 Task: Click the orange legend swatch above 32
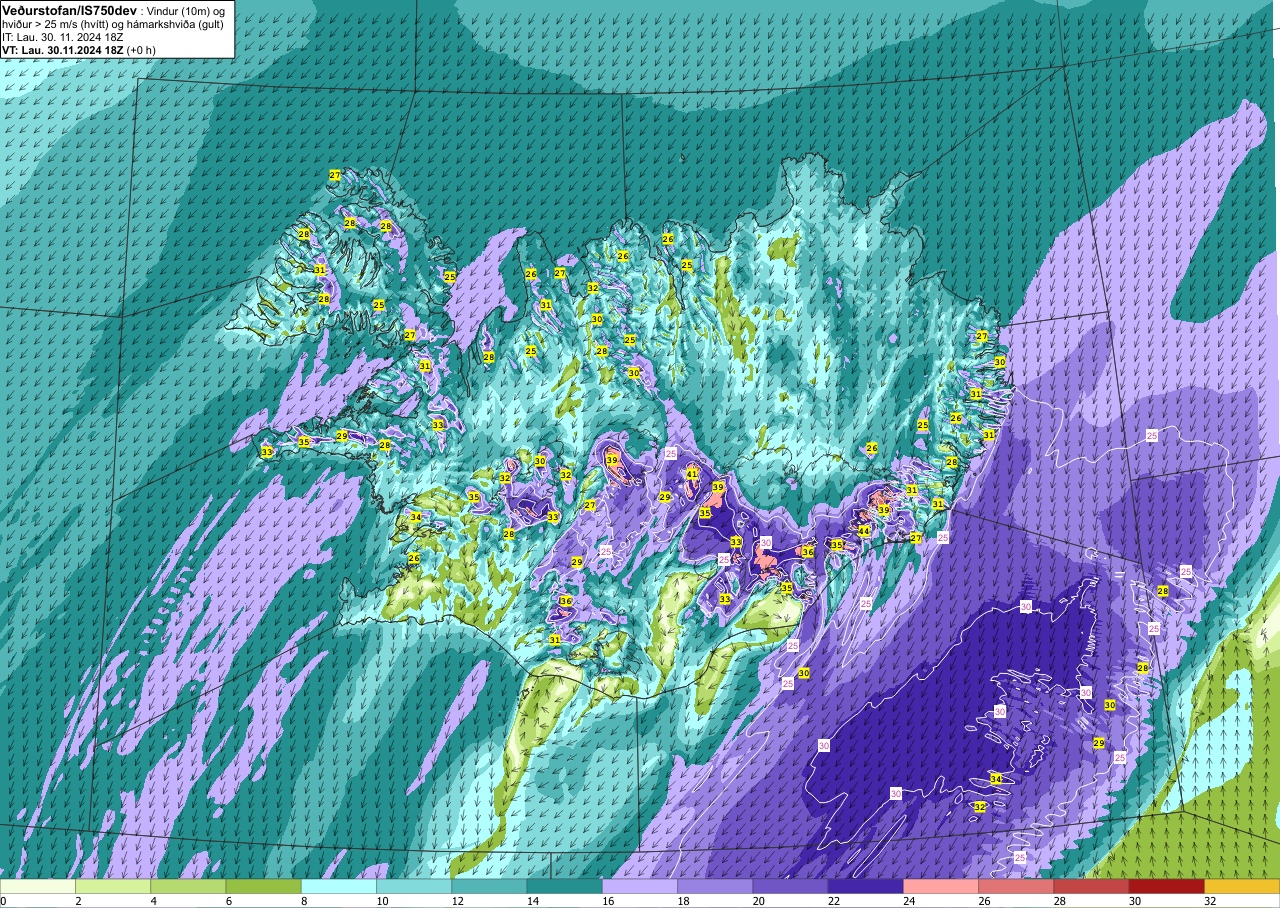[x=1242, y=886]
